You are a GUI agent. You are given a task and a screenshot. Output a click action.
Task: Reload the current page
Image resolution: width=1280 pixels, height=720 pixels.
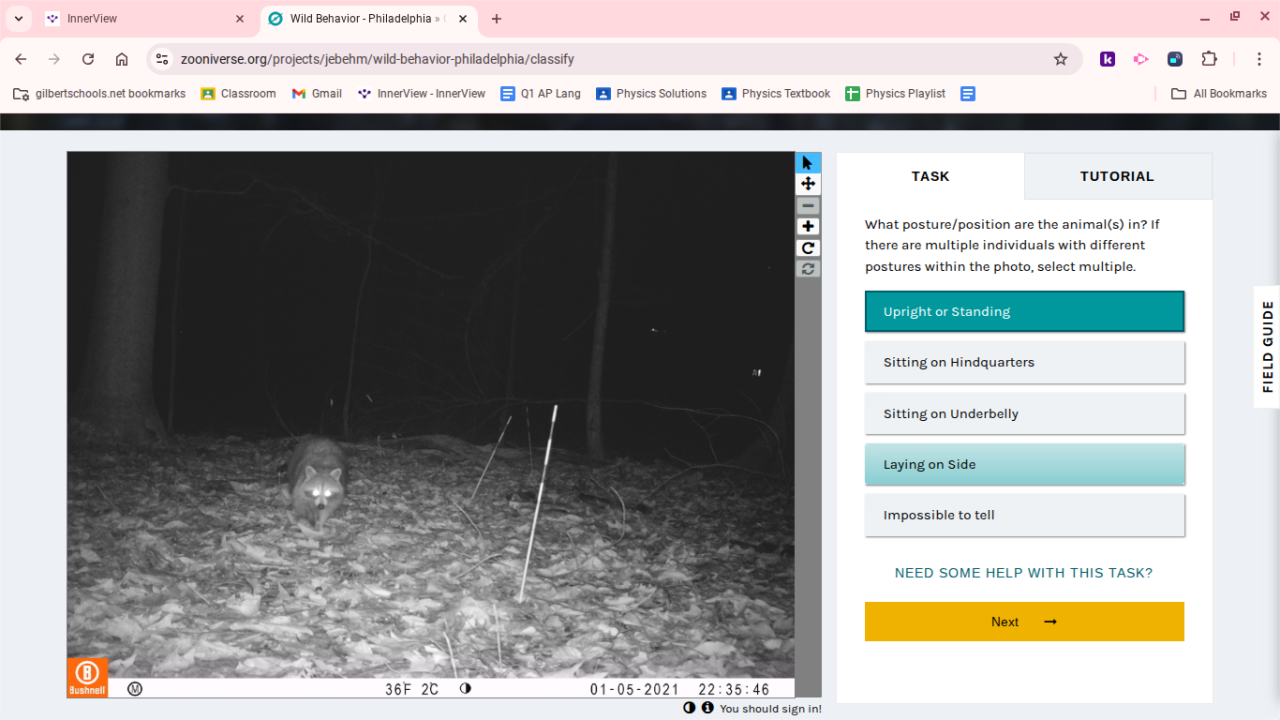point(88,59)
